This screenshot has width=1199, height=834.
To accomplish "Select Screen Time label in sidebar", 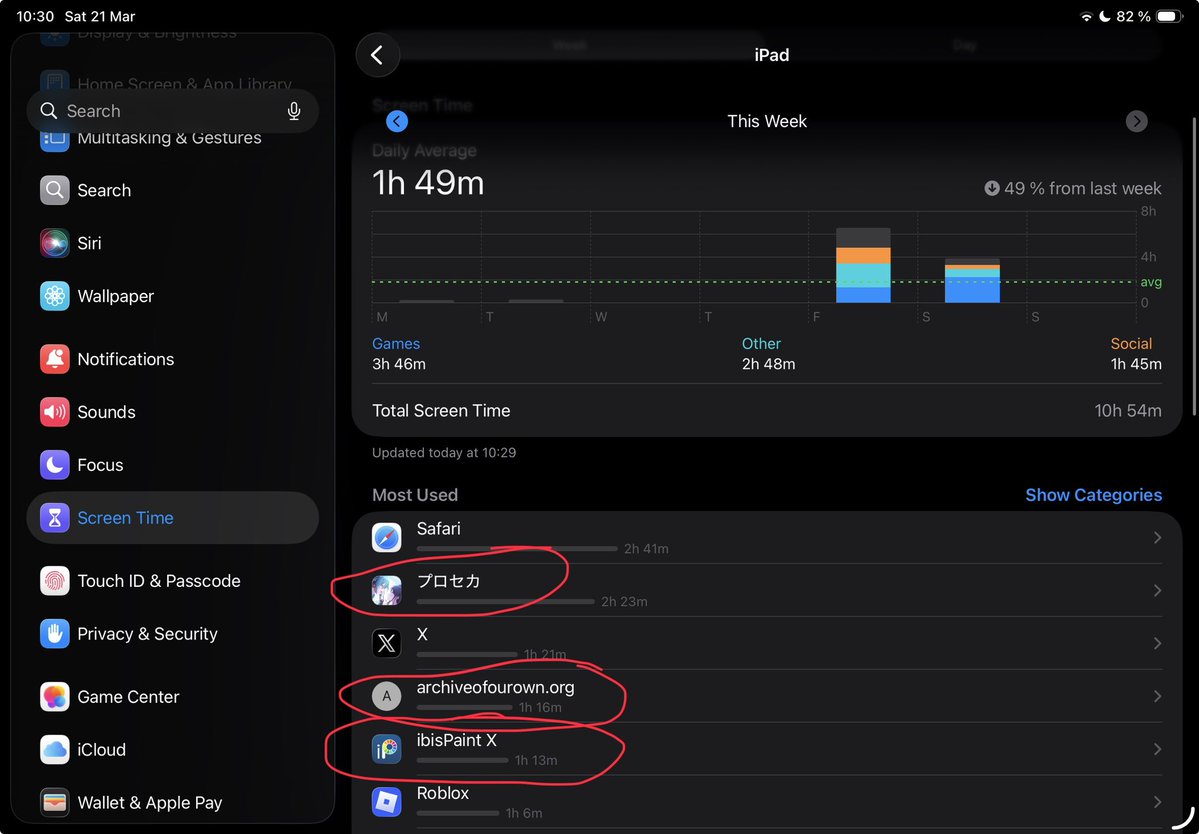I will (x=125, y=518).
